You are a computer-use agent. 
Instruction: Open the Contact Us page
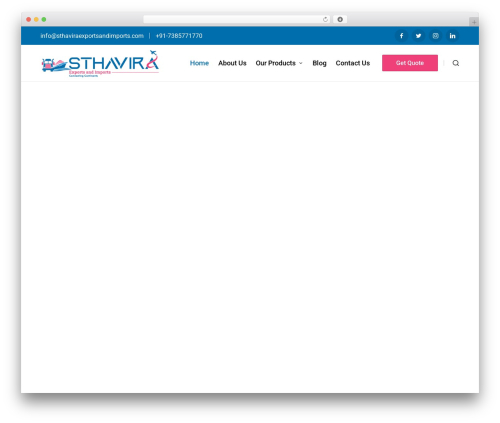click(x=353, y=63)
